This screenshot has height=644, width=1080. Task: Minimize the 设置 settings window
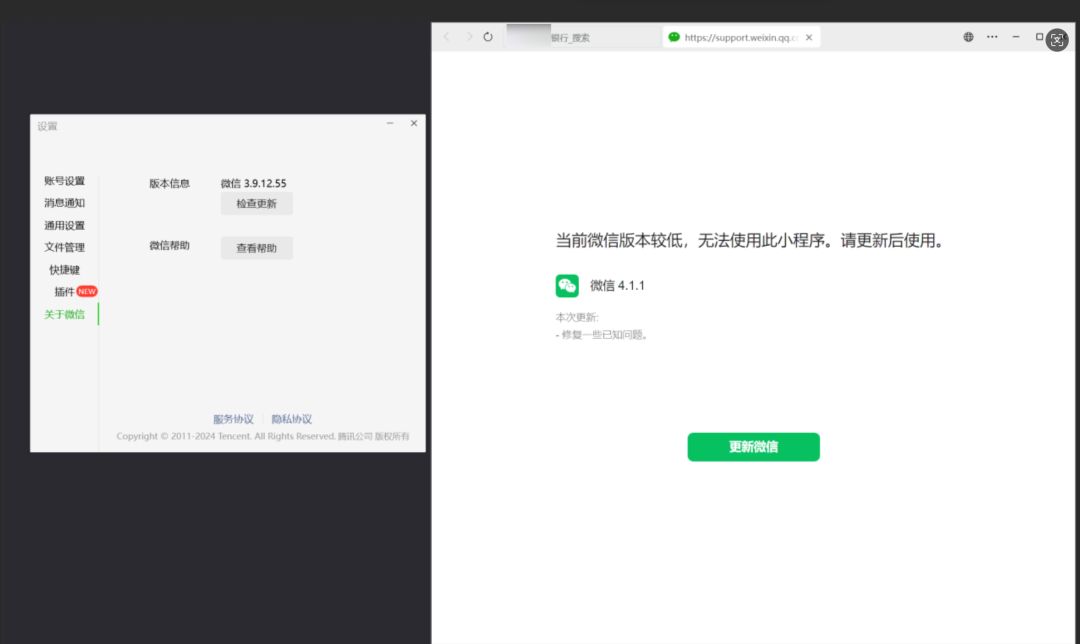coord(390,123)
